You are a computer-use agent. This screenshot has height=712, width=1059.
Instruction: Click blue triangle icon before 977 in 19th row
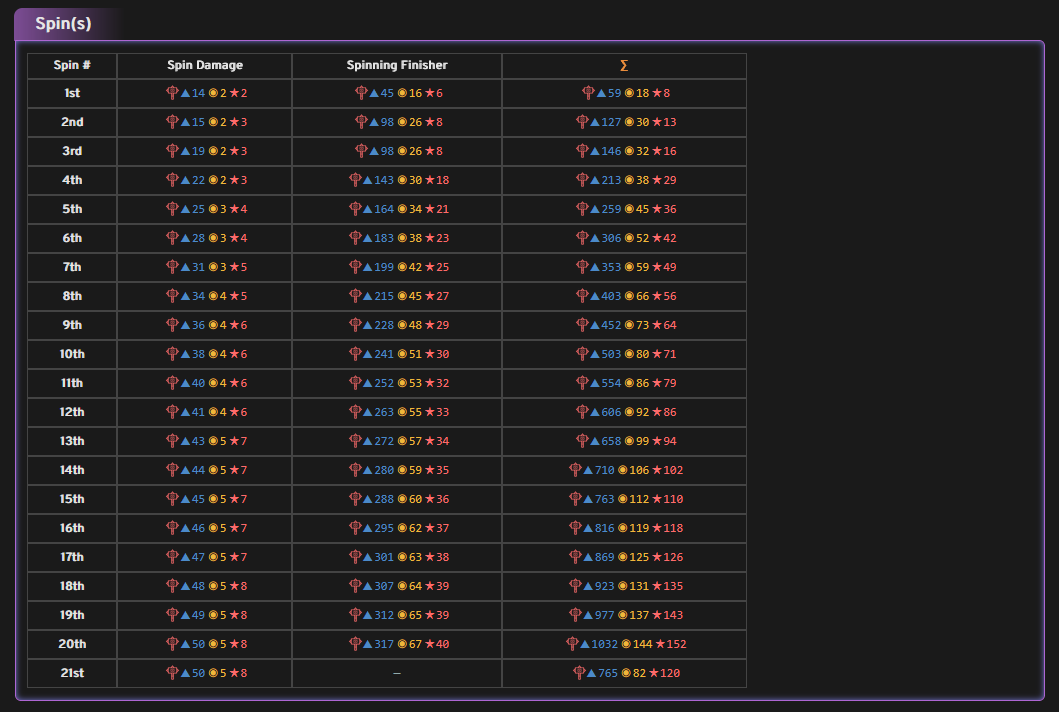click(x=588, y=616)
